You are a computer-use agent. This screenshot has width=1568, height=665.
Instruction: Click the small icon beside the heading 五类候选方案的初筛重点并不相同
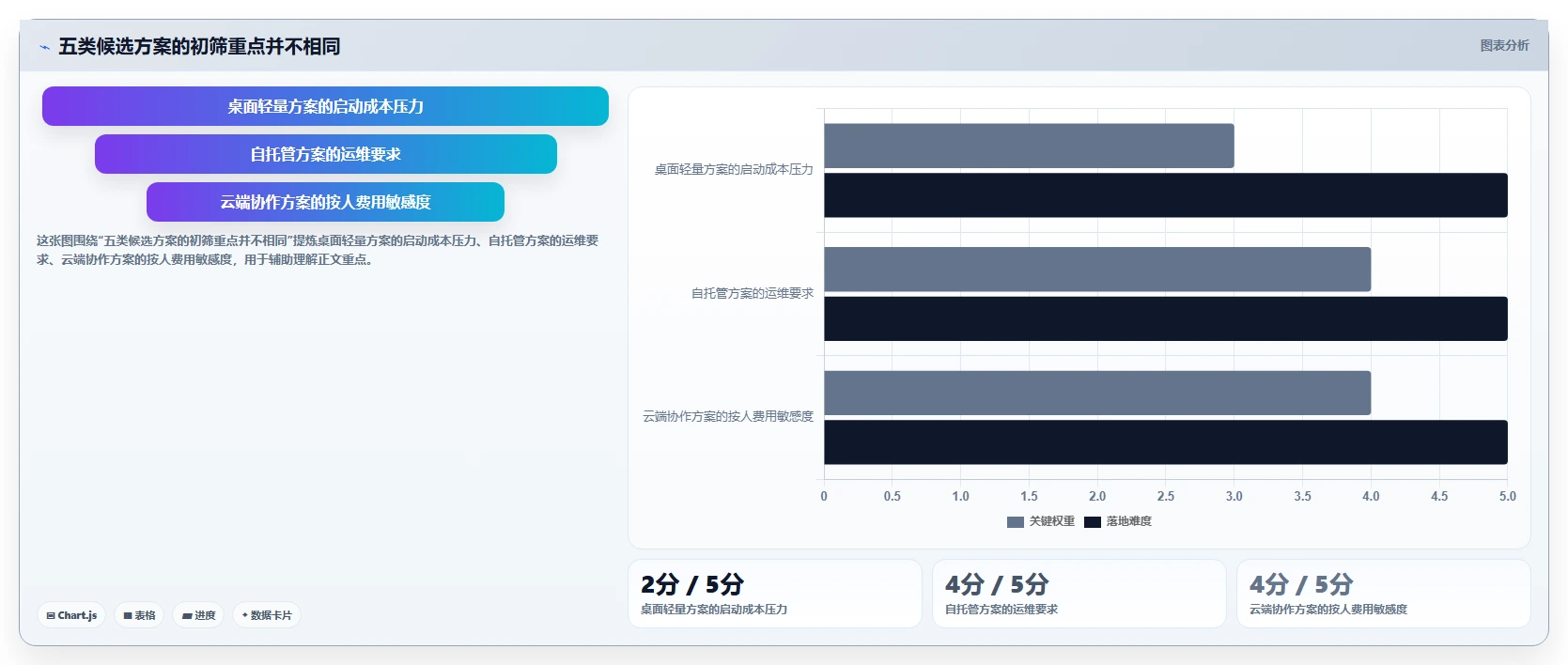point(44,47)
